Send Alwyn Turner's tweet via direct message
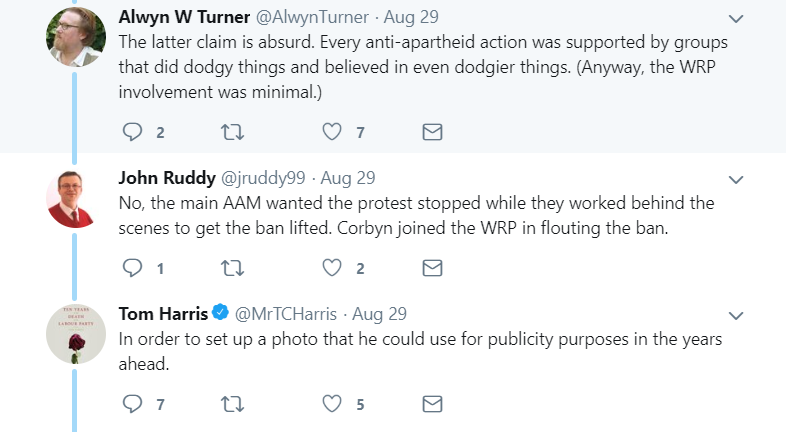The width and height of the screenshot is (786, 432). 432,132
